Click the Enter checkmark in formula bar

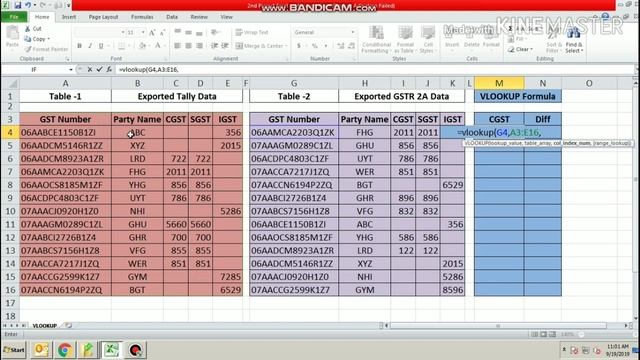tap(99, 70)
